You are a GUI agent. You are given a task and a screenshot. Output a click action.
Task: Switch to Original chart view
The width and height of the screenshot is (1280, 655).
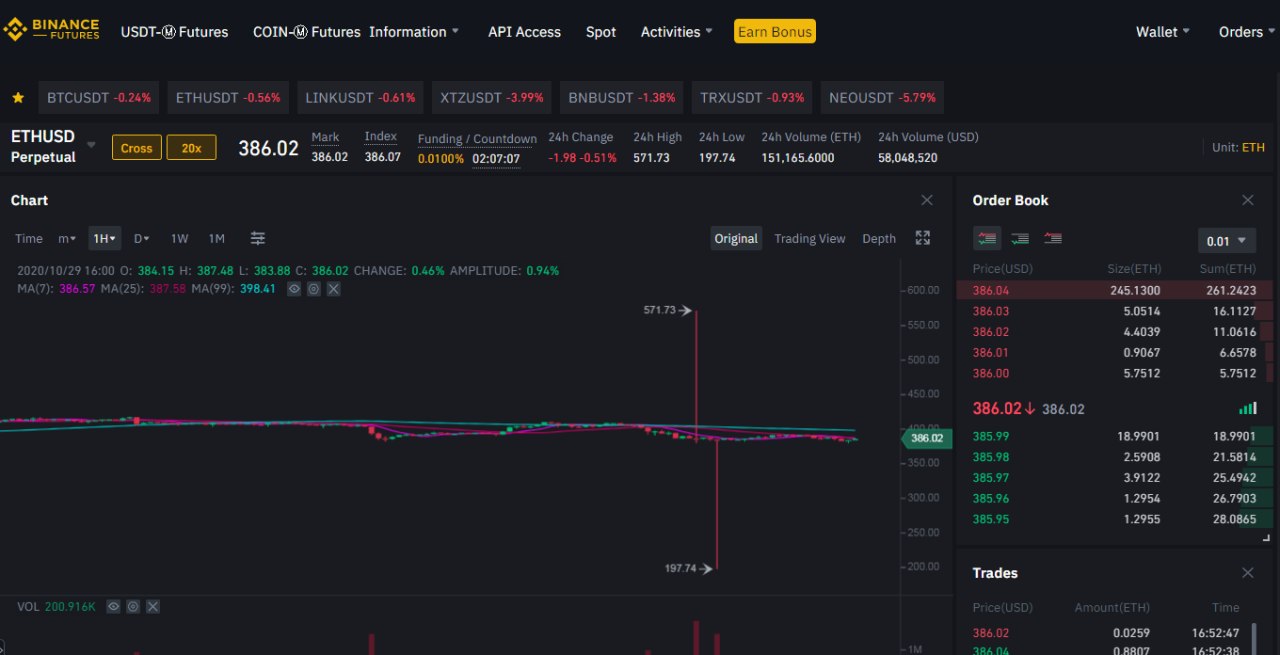click(x=736, y=238)
